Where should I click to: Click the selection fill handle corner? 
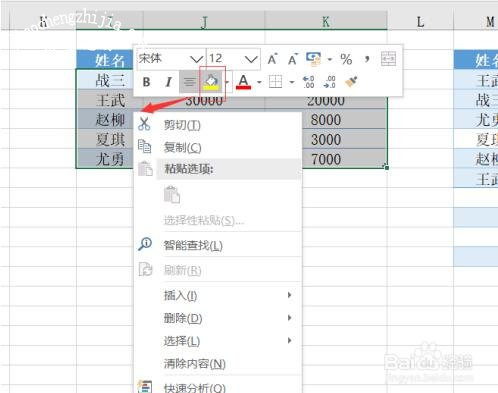[x=386, y=167]
